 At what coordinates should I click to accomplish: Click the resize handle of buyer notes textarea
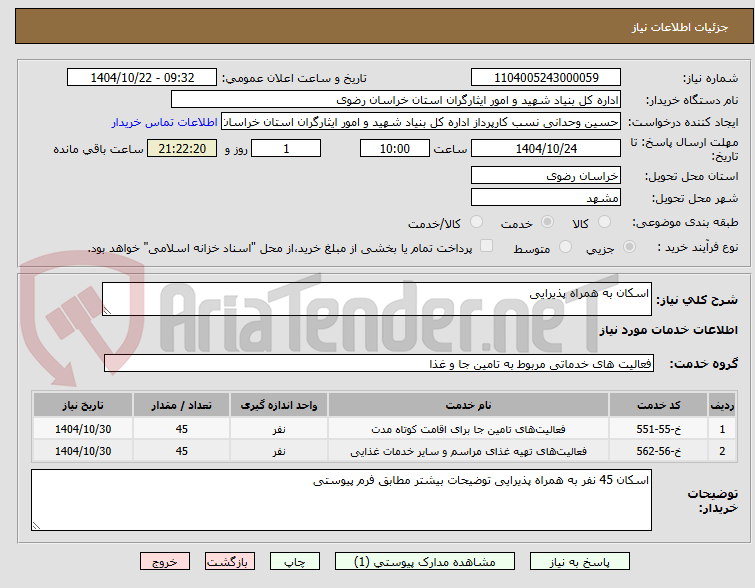pyautogui.click(x=36, y=526)
